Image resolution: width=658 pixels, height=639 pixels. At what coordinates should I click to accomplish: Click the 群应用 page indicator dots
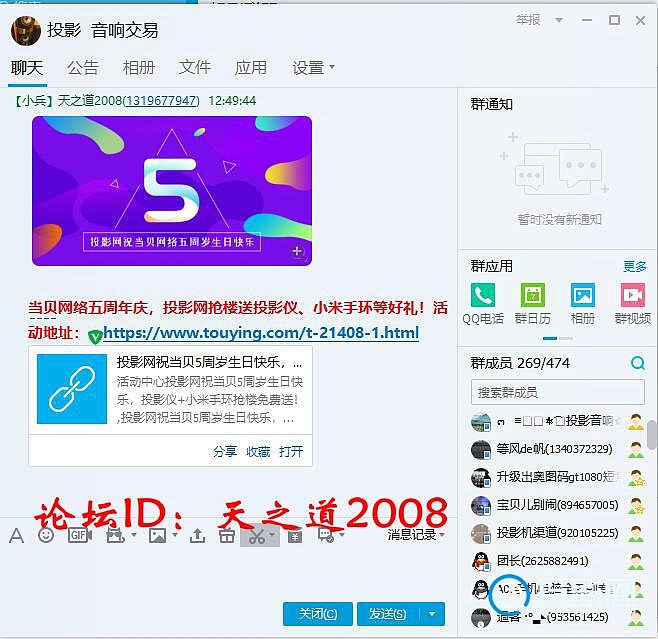tap(558, 338)
